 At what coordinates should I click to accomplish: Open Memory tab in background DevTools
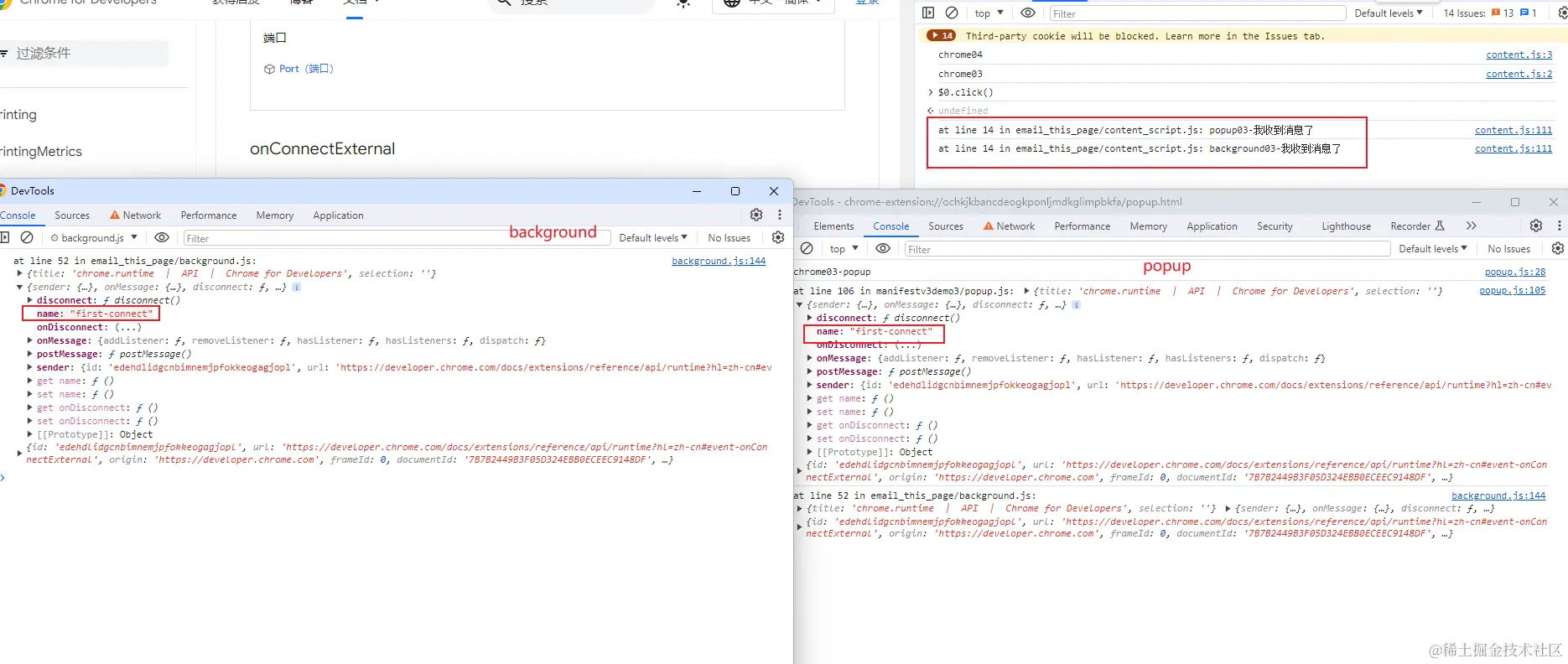(x=275, y=215)
